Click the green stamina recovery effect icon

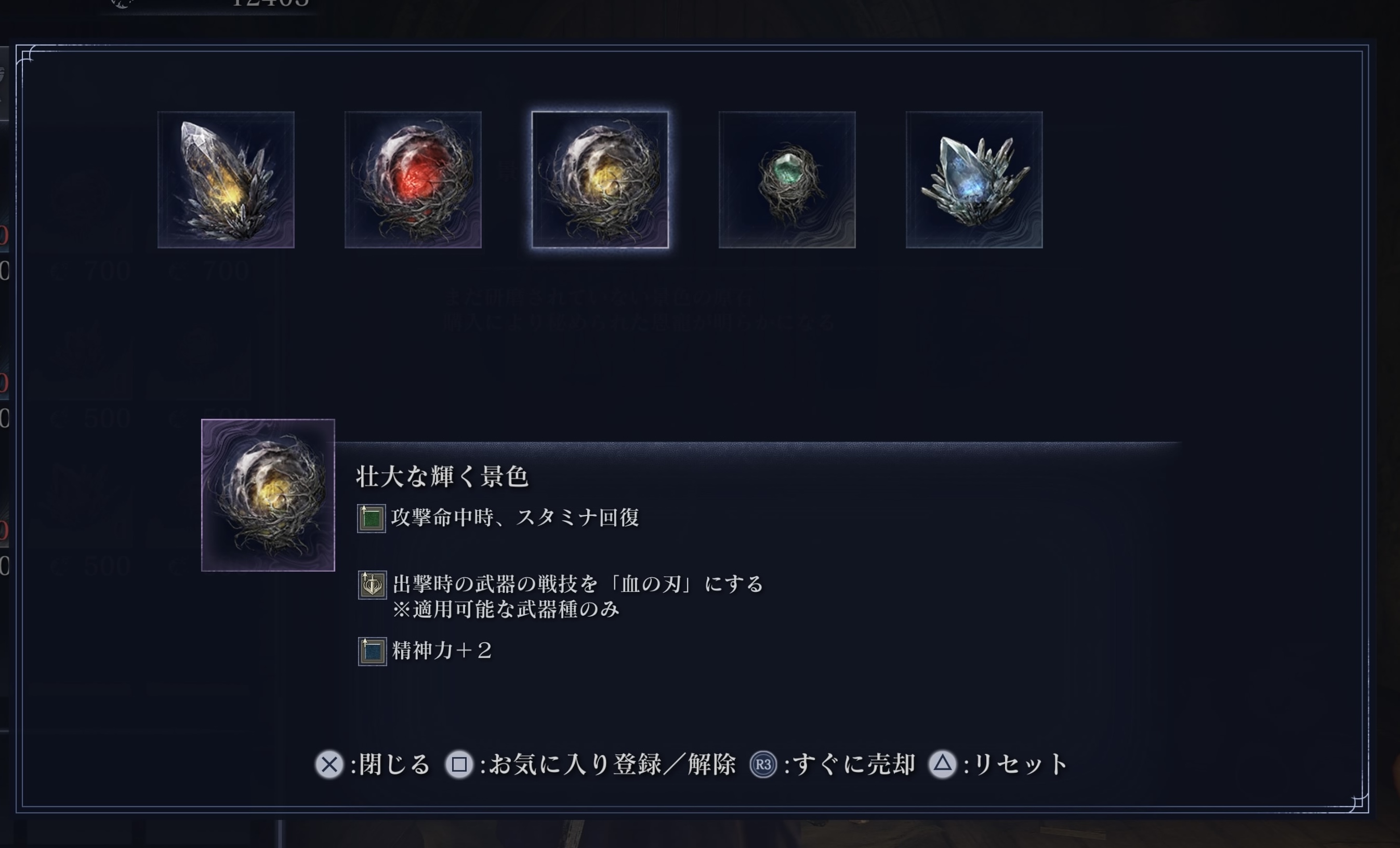point(371,518)
